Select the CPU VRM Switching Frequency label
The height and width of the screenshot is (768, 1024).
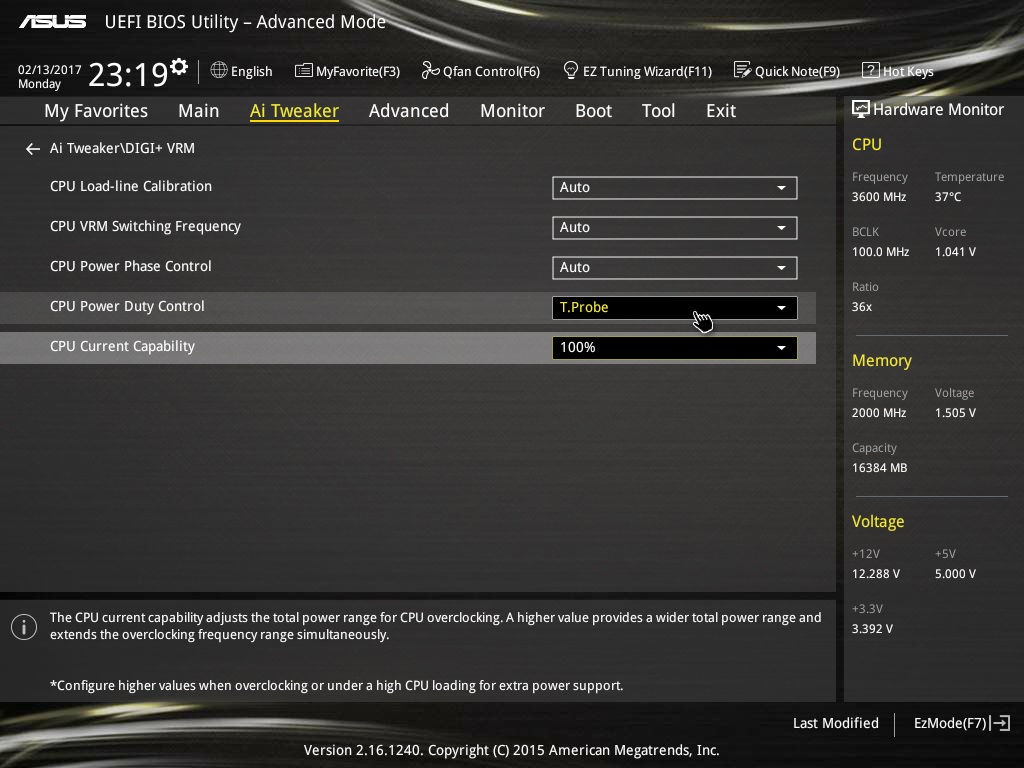coord(145,226)
